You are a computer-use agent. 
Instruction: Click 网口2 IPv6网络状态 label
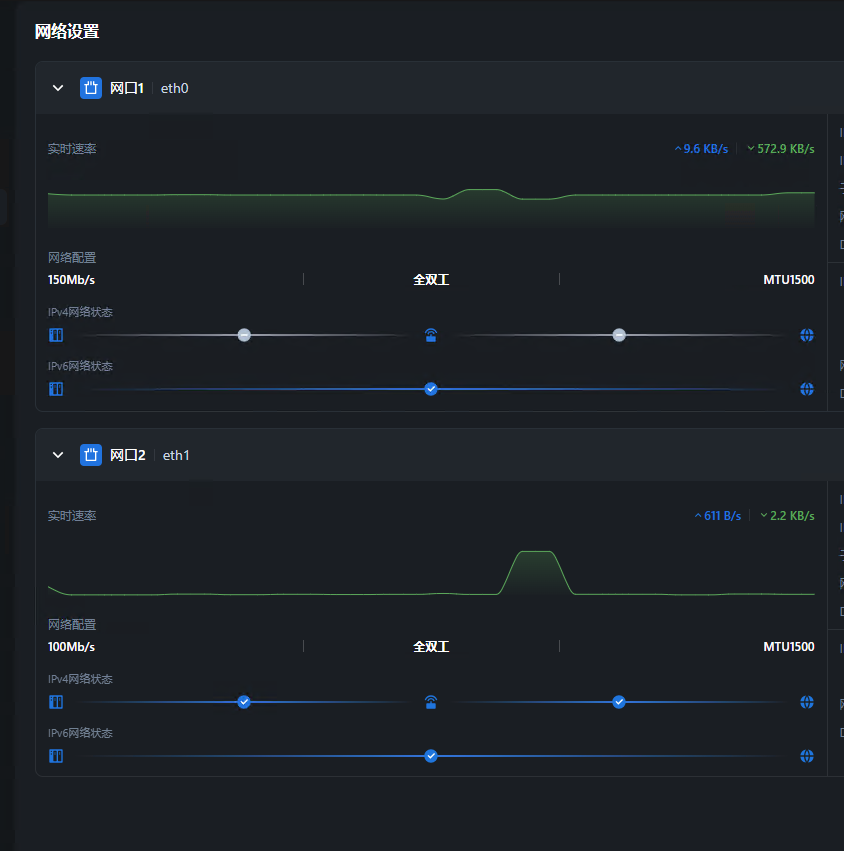pos(80,733)
